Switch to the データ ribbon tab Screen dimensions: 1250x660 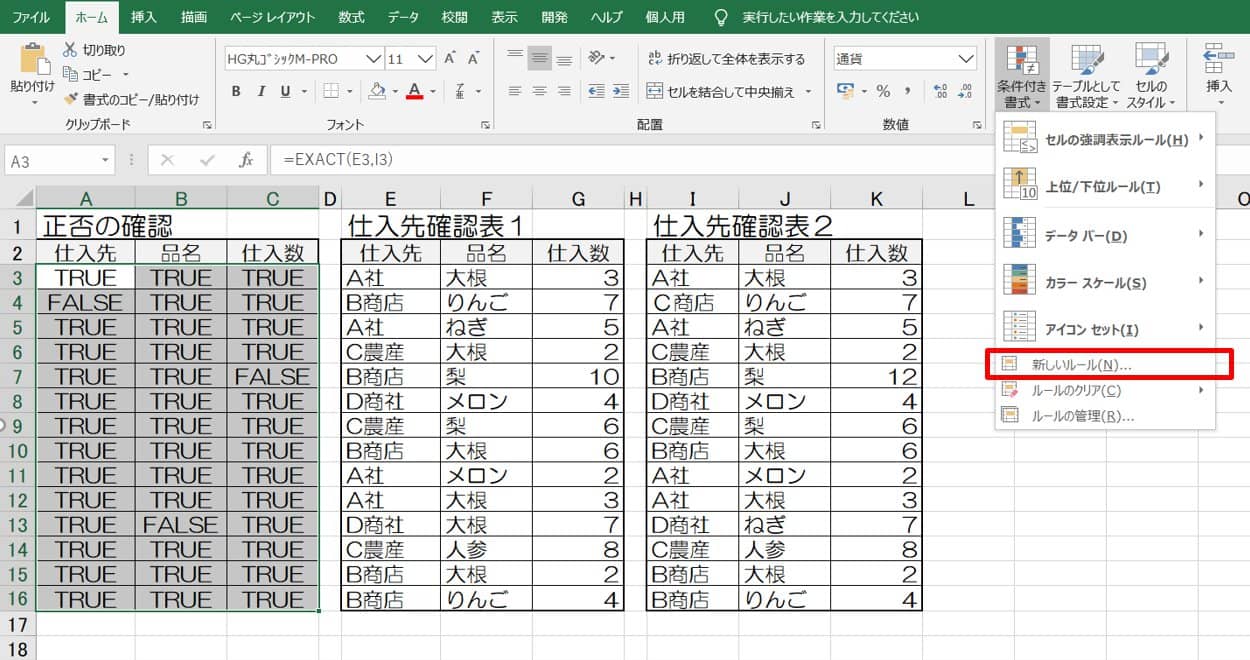pos(404,17)
